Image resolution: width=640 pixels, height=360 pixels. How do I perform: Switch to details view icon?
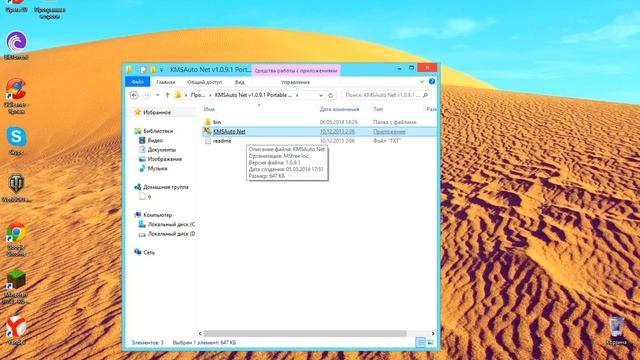click(x=420, y=342)
